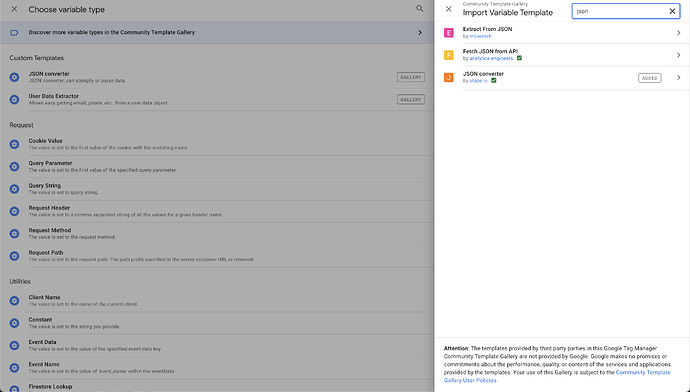
Task: Click the orange J template icon
Action: pyautogui.click(x=448, y=78)
